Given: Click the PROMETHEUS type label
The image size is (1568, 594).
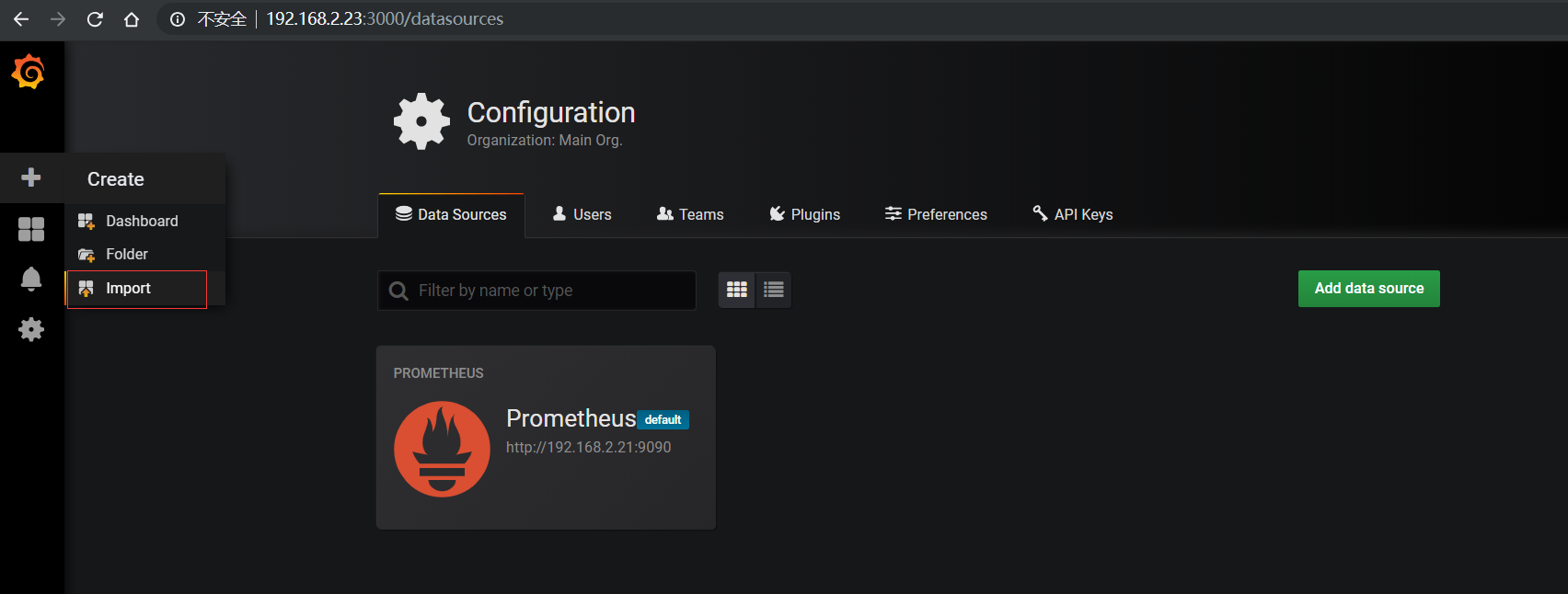Looking at the screenshot, I should 438,373.
